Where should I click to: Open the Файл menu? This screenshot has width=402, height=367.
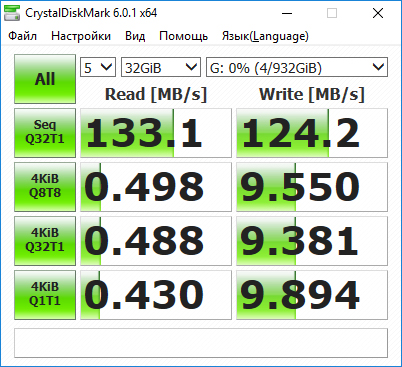[22, 36]
